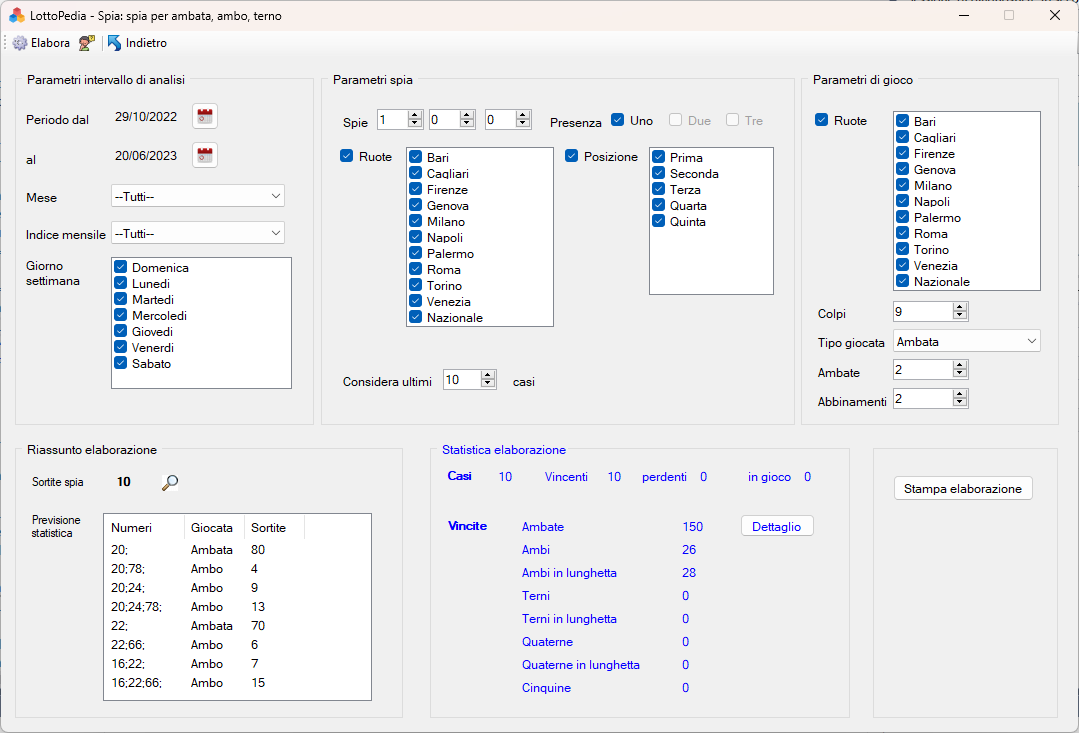The height and width of the screenshot is (733, 1079).
Task: Increase the third Spie number spinner
Action: (523, 115)
